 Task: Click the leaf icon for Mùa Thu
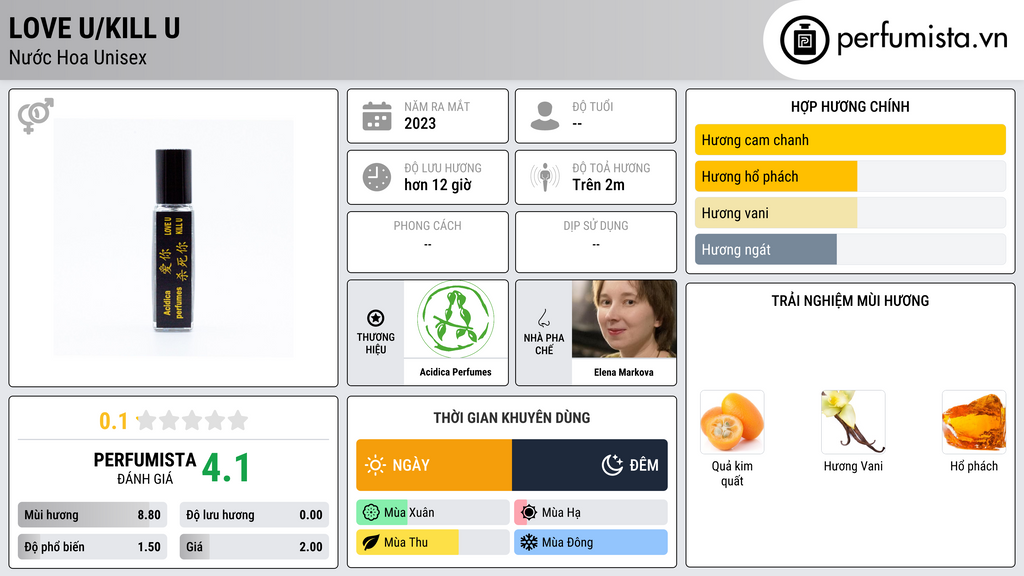click(370, 542)
